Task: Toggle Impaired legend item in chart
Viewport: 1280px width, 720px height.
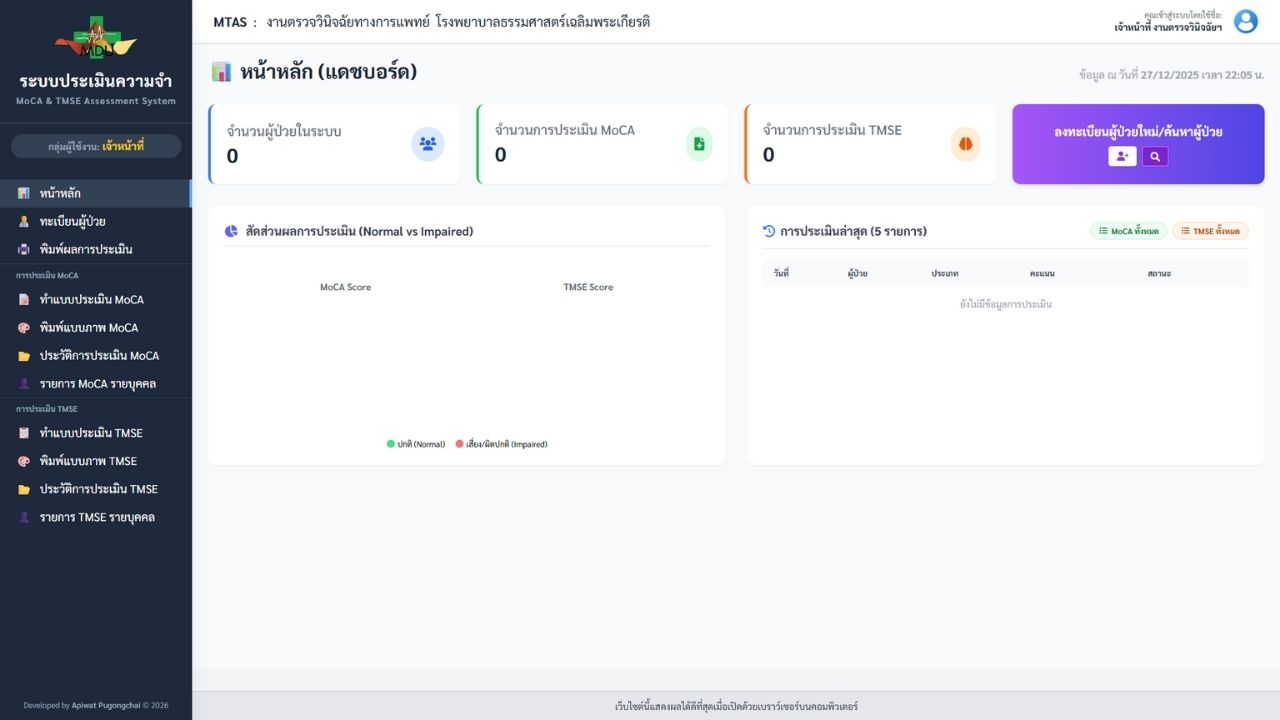Action: pyautogui.click(x=501, y=444)
